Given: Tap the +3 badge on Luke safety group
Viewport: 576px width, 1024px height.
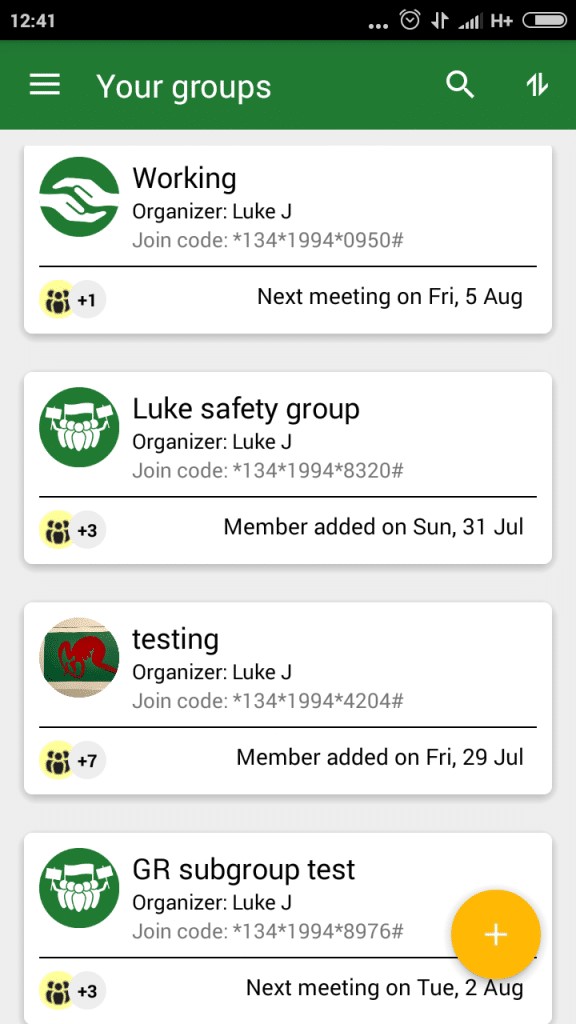Looking at the screenshot, I should pyautogui.click(x=88, y=530).
